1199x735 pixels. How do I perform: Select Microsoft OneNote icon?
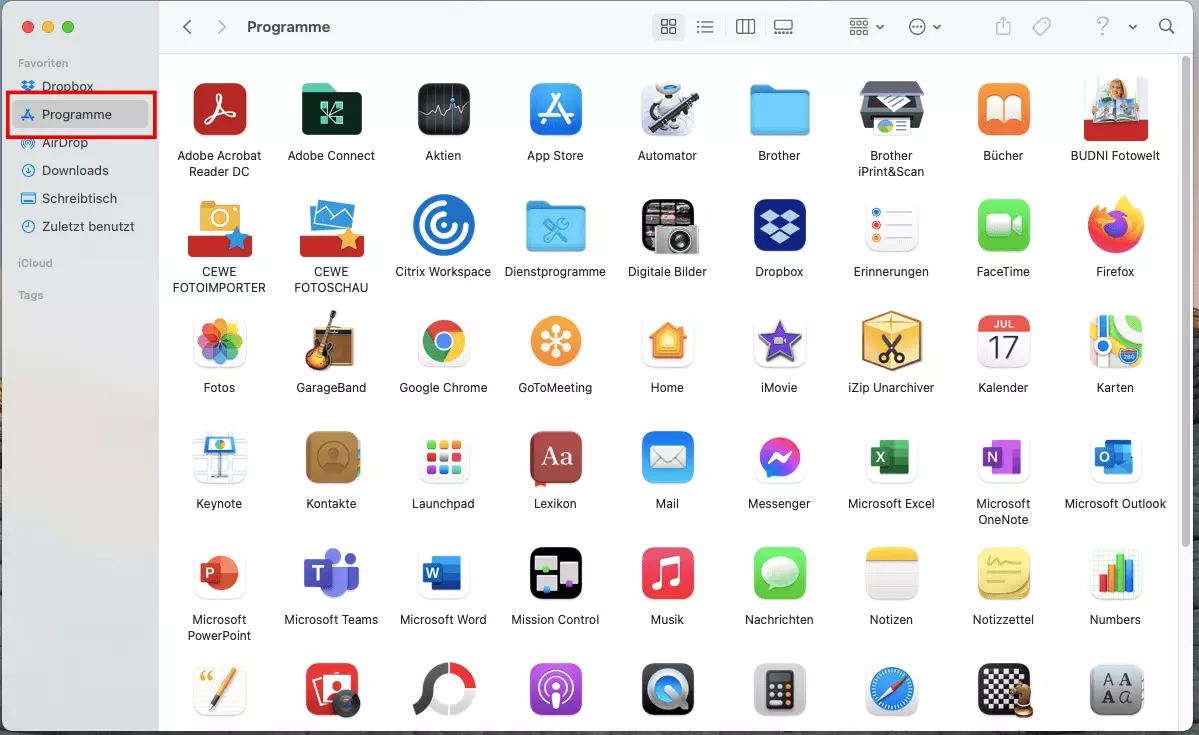(1003, 457)
